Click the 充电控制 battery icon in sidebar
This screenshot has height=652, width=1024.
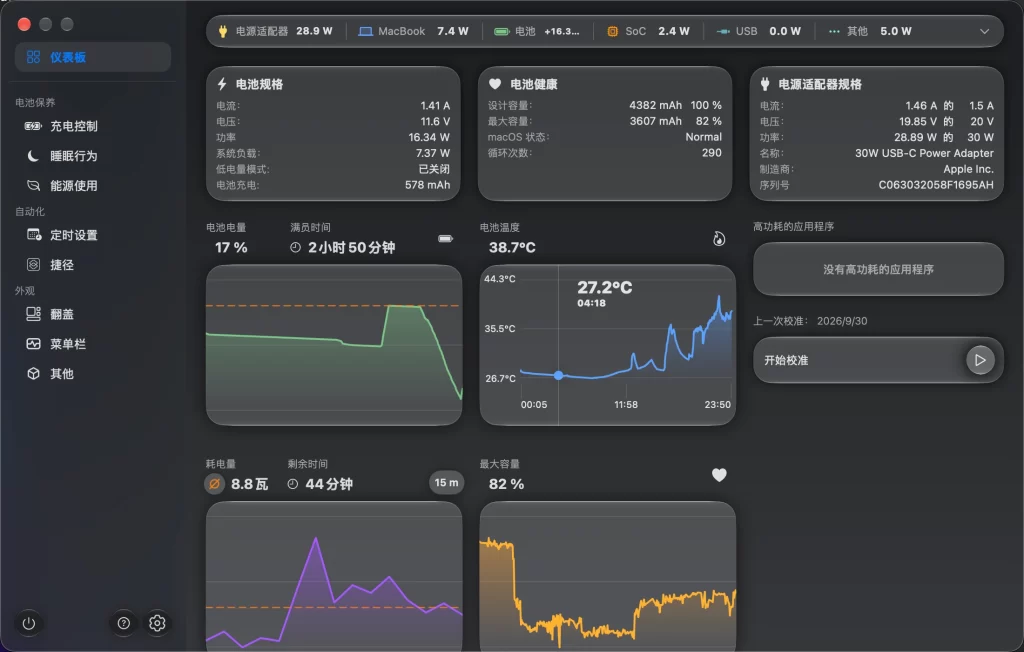tap(33, 126)
